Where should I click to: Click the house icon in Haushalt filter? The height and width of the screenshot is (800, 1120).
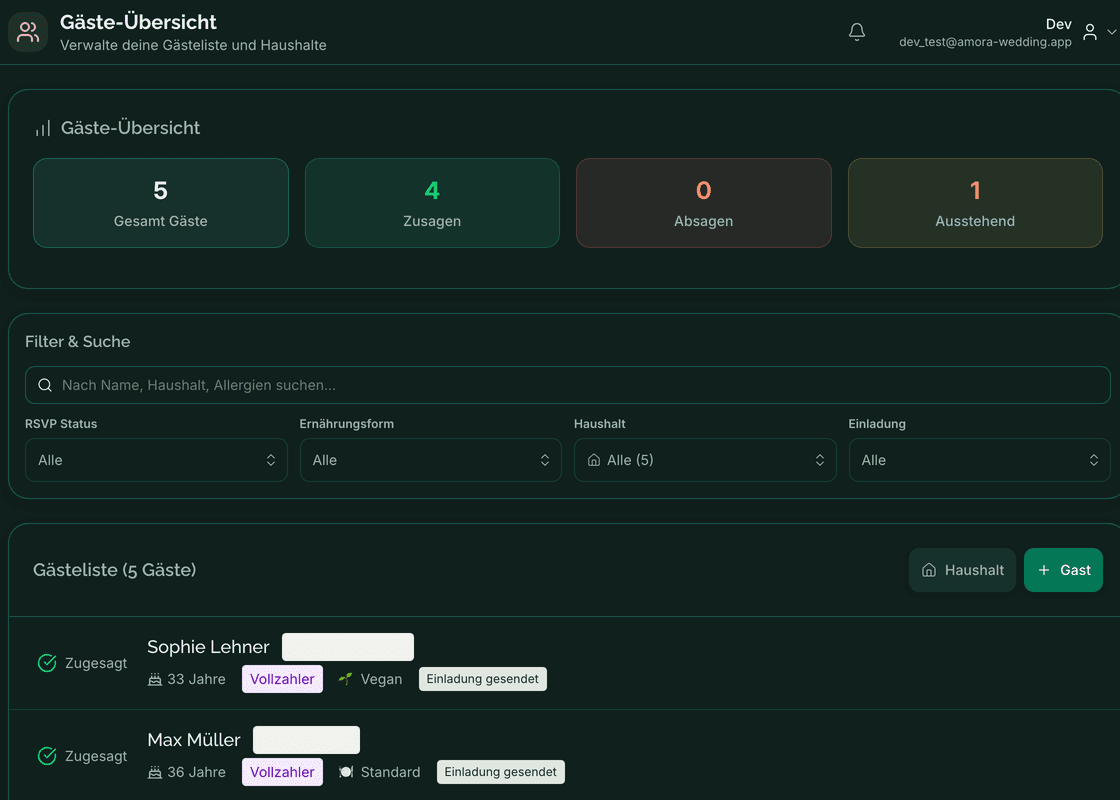click(x=594, y=460)
